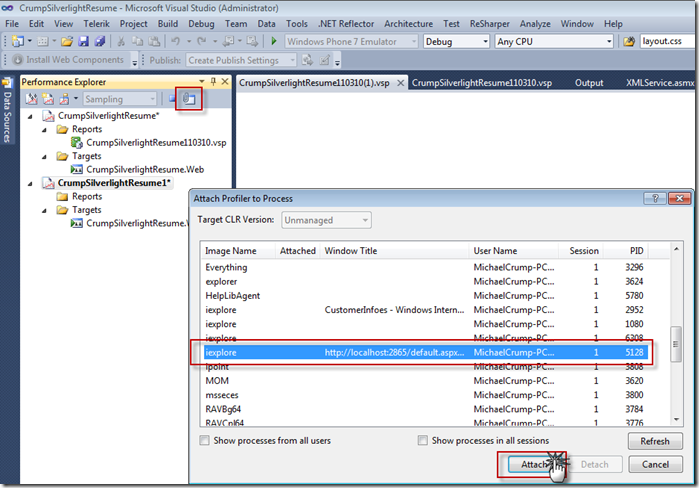Click the Attach/Detach icon in Performance Explorer
The width and height of the screenshot is (699, 488).
click(x=189, y=99)
